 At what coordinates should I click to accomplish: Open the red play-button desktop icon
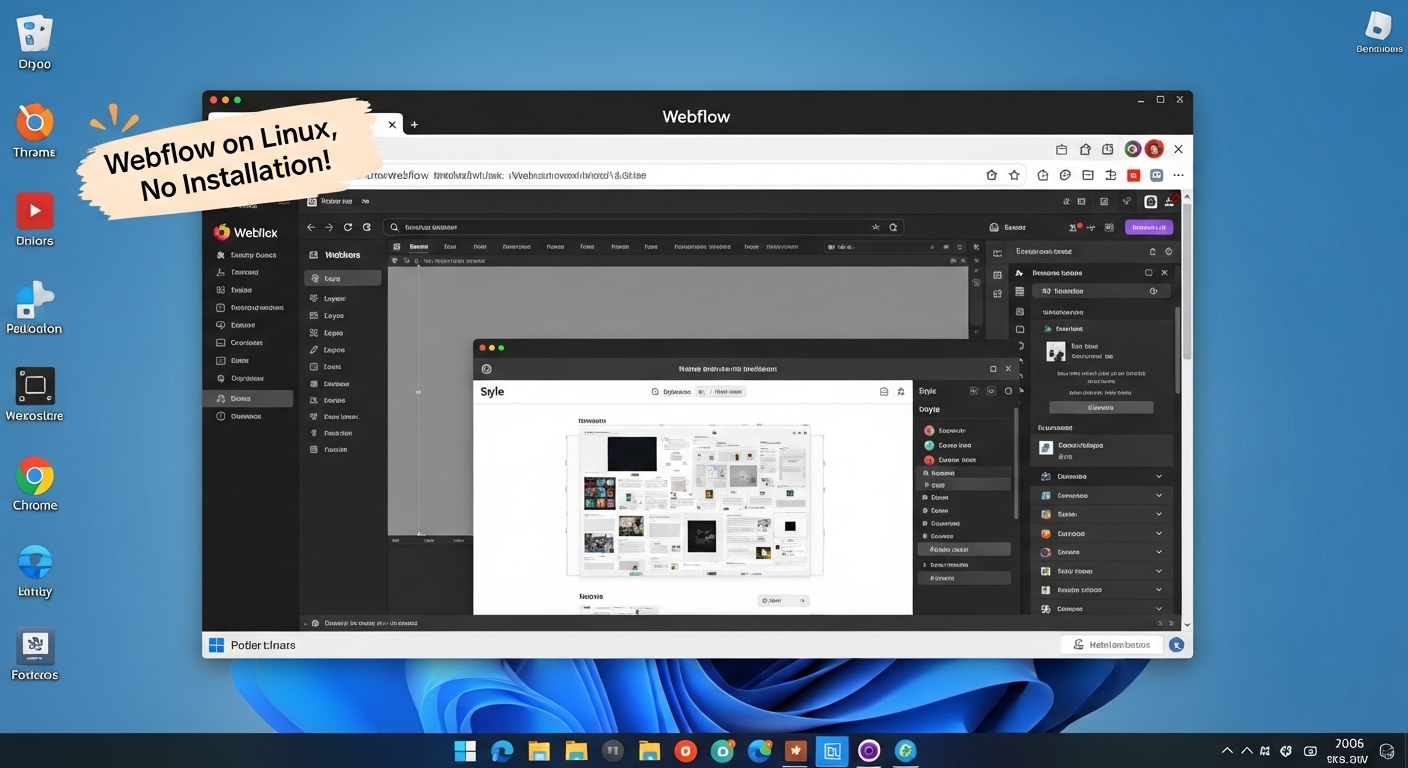[x=35, y=211]
